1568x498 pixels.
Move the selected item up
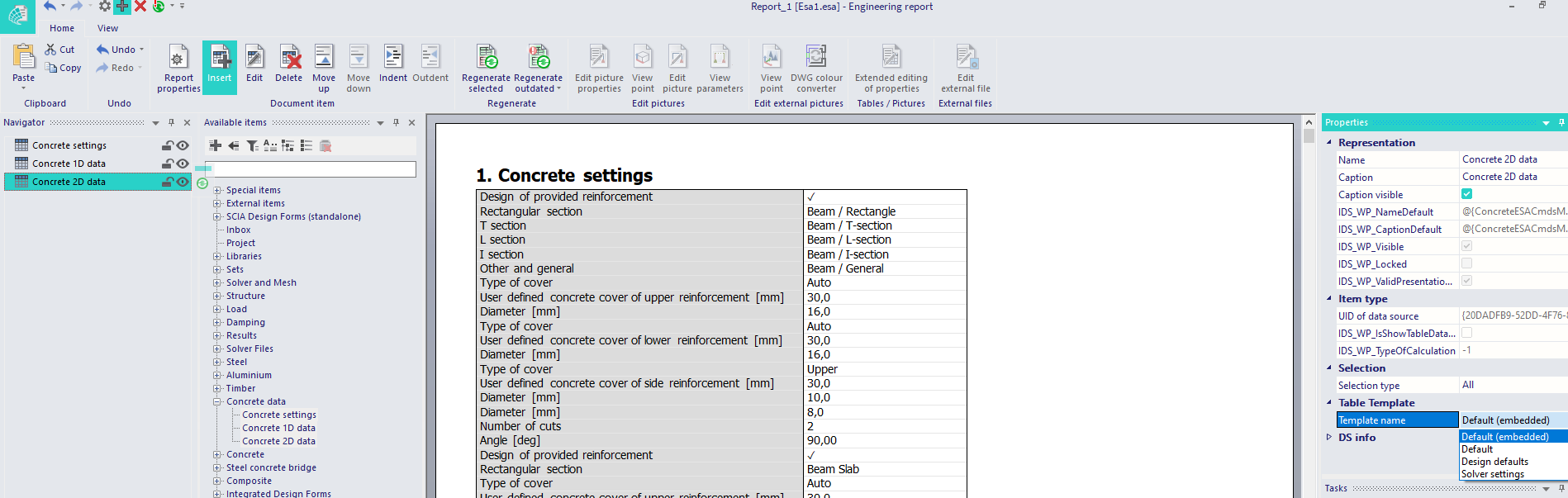tap(324, 69)
